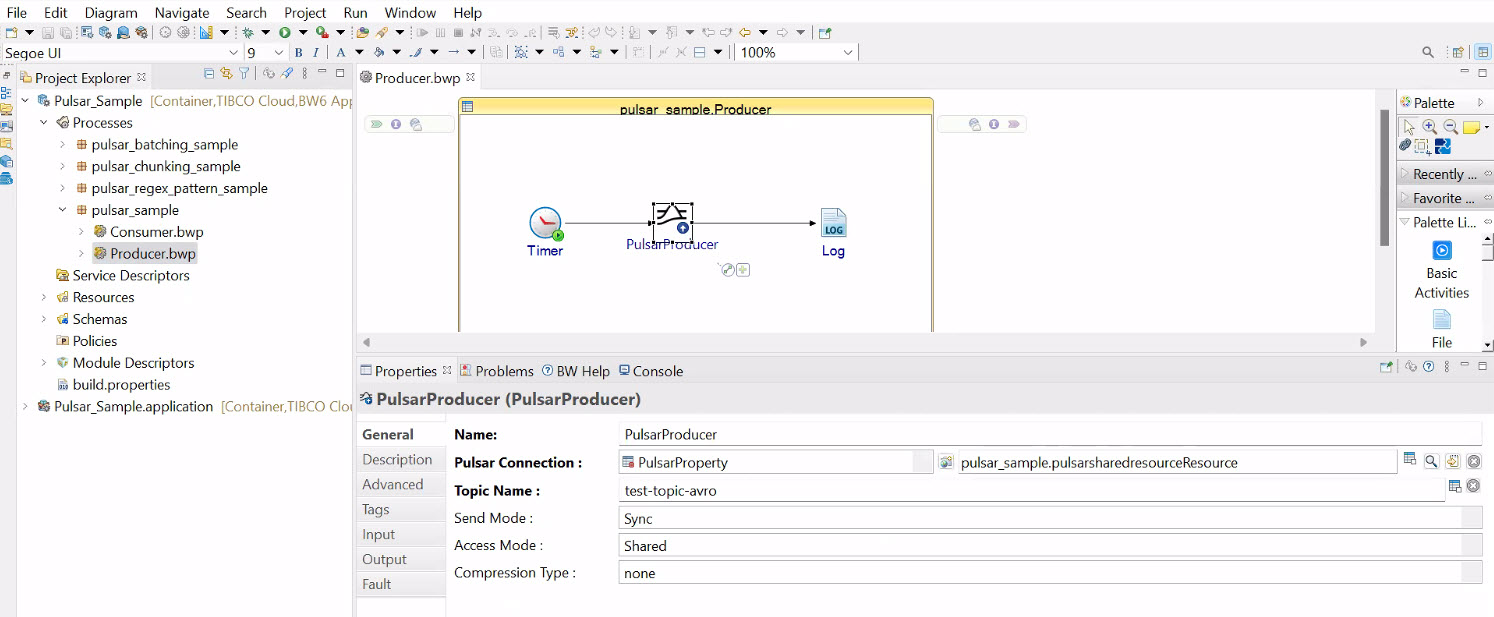This screenshot has width=1494, height=617.
Task: Expand the Resources folder in tree
Action: pyautogui.click(x=44, y=297)
